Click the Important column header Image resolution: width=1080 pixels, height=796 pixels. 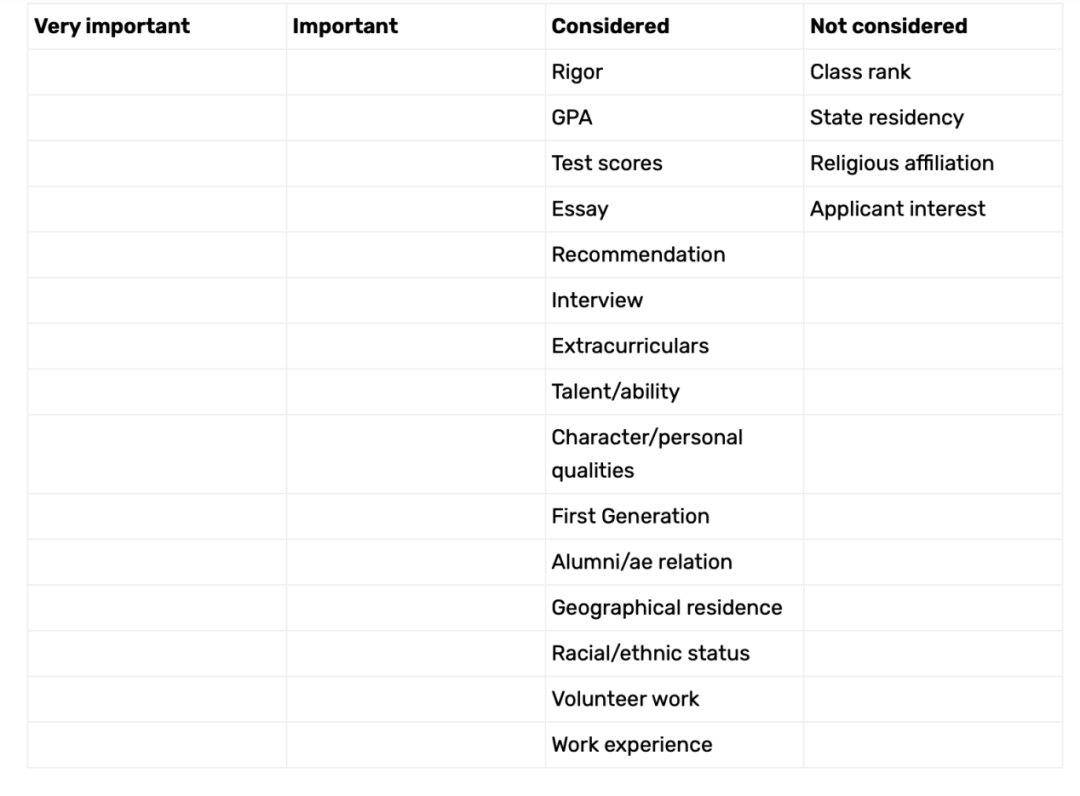click(345, 27)
